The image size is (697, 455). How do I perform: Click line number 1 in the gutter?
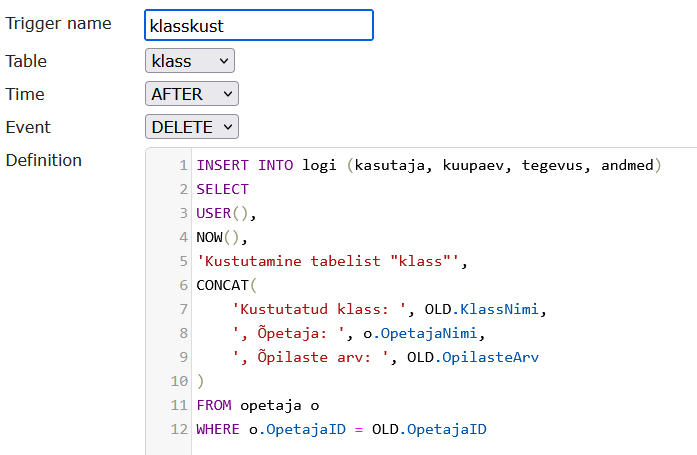[184, 164]
